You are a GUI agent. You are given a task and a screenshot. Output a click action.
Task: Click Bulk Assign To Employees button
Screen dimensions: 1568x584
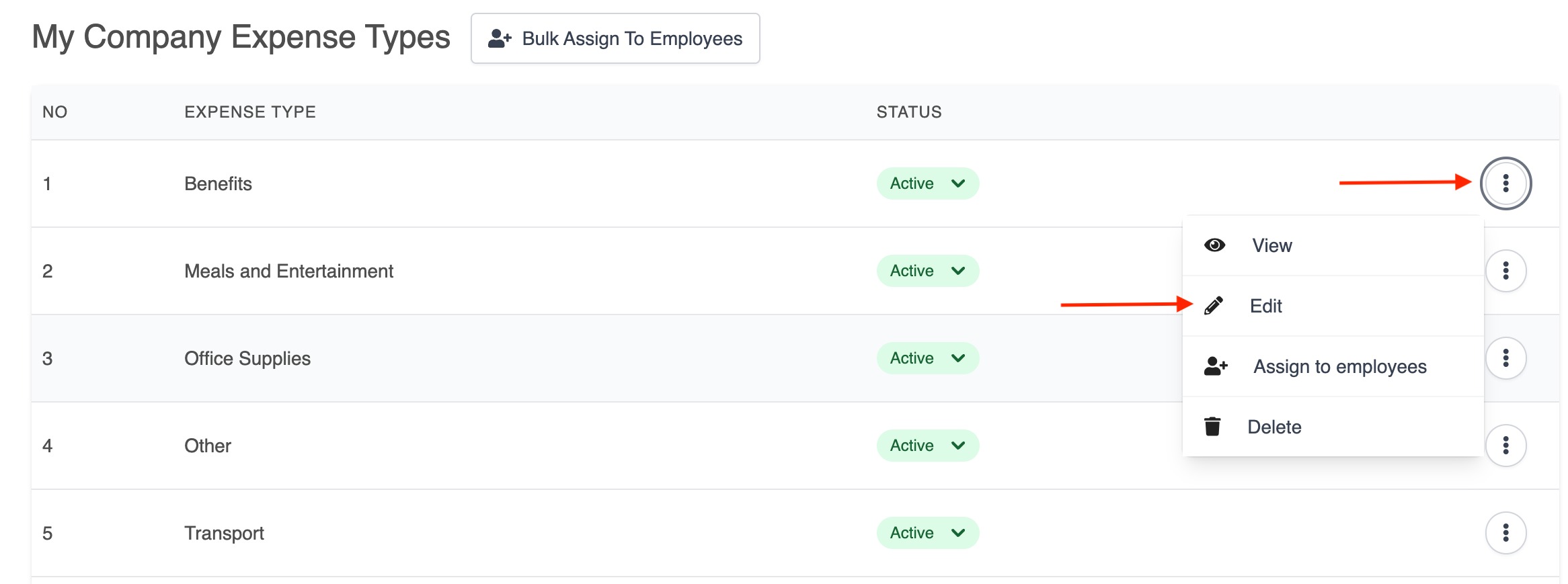615,38
